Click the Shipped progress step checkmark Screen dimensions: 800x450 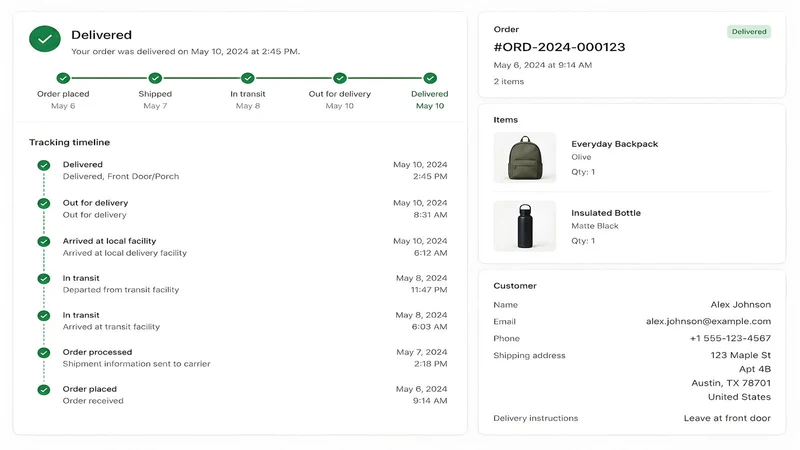click(x=155, y=78)
